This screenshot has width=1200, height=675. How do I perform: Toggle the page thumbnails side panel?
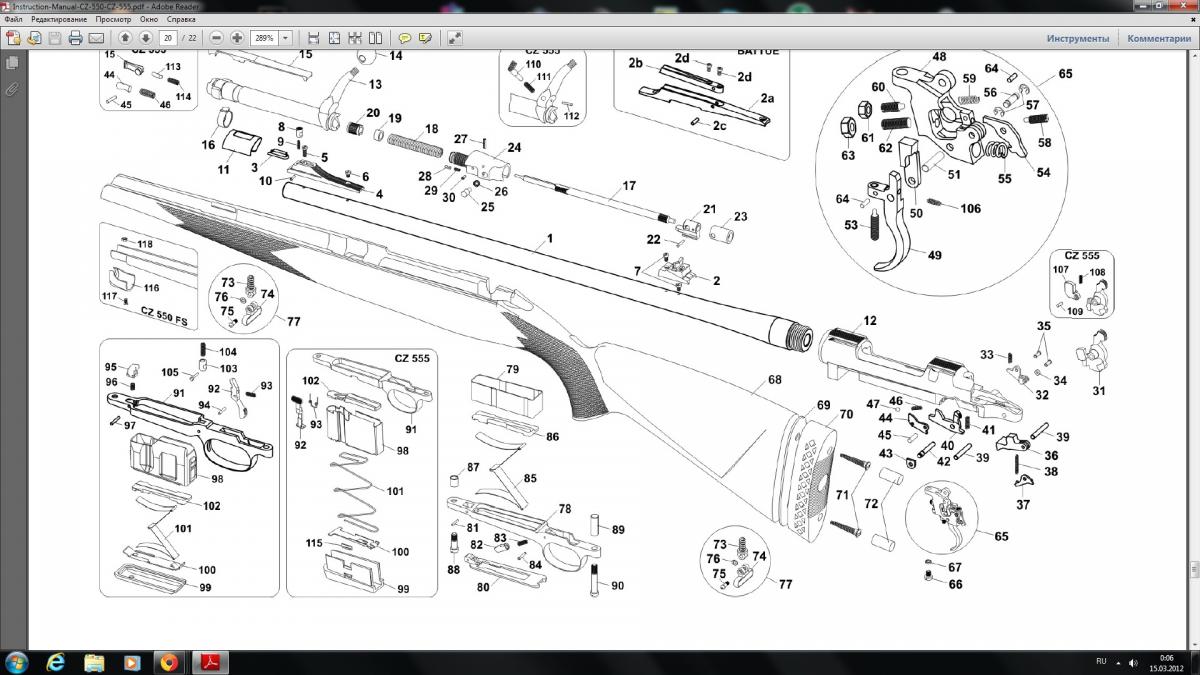click(13, 63)
